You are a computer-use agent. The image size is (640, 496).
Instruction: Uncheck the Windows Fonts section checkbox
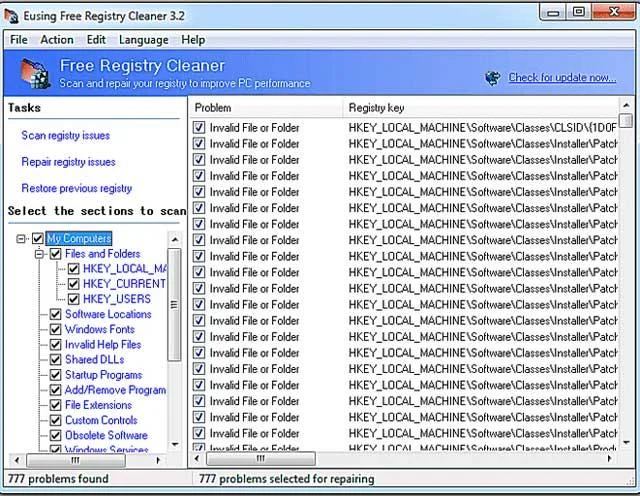click(x=56, y=329)
